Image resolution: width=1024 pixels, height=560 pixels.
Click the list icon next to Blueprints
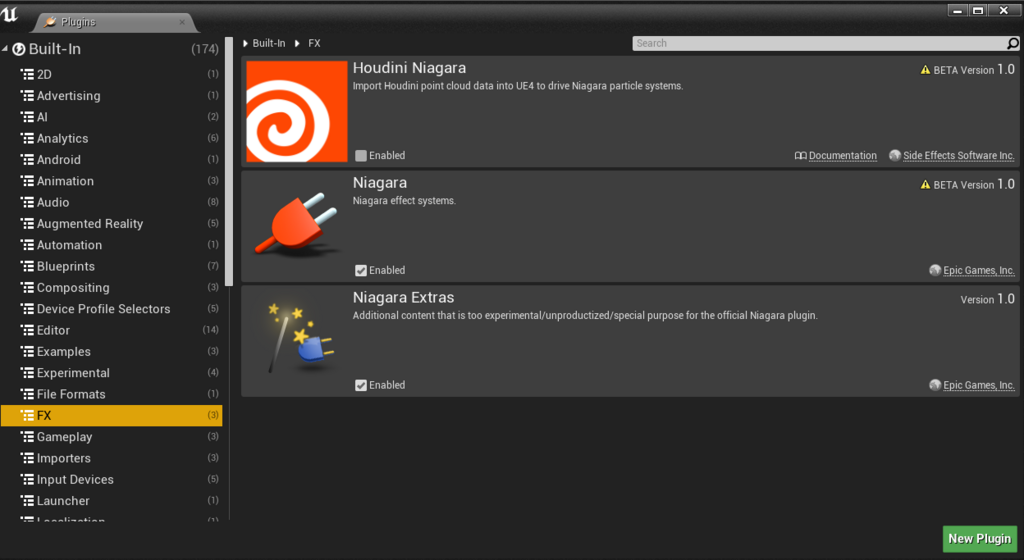(x=27, y=266)
